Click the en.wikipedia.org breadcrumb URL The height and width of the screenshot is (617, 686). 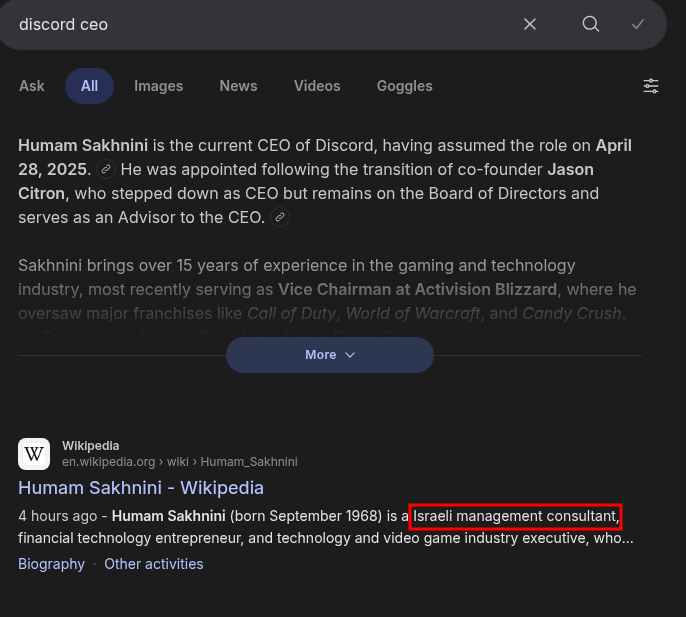(x=180, y=462)
